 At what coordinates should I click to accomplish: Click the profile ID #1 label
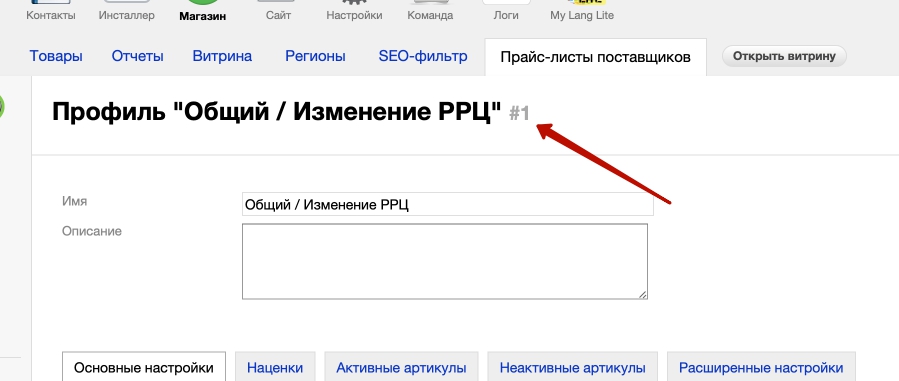click(x=519, y=114)
